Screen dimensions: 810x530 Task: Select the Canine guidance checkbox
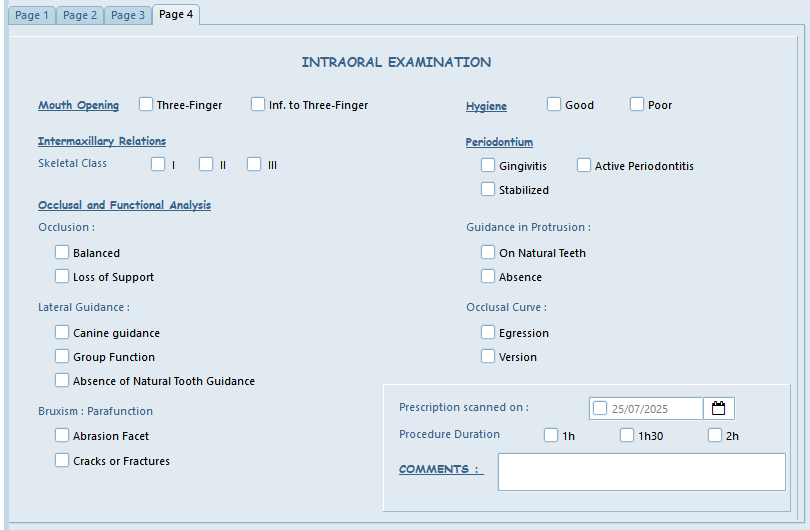tap(62, 332)
